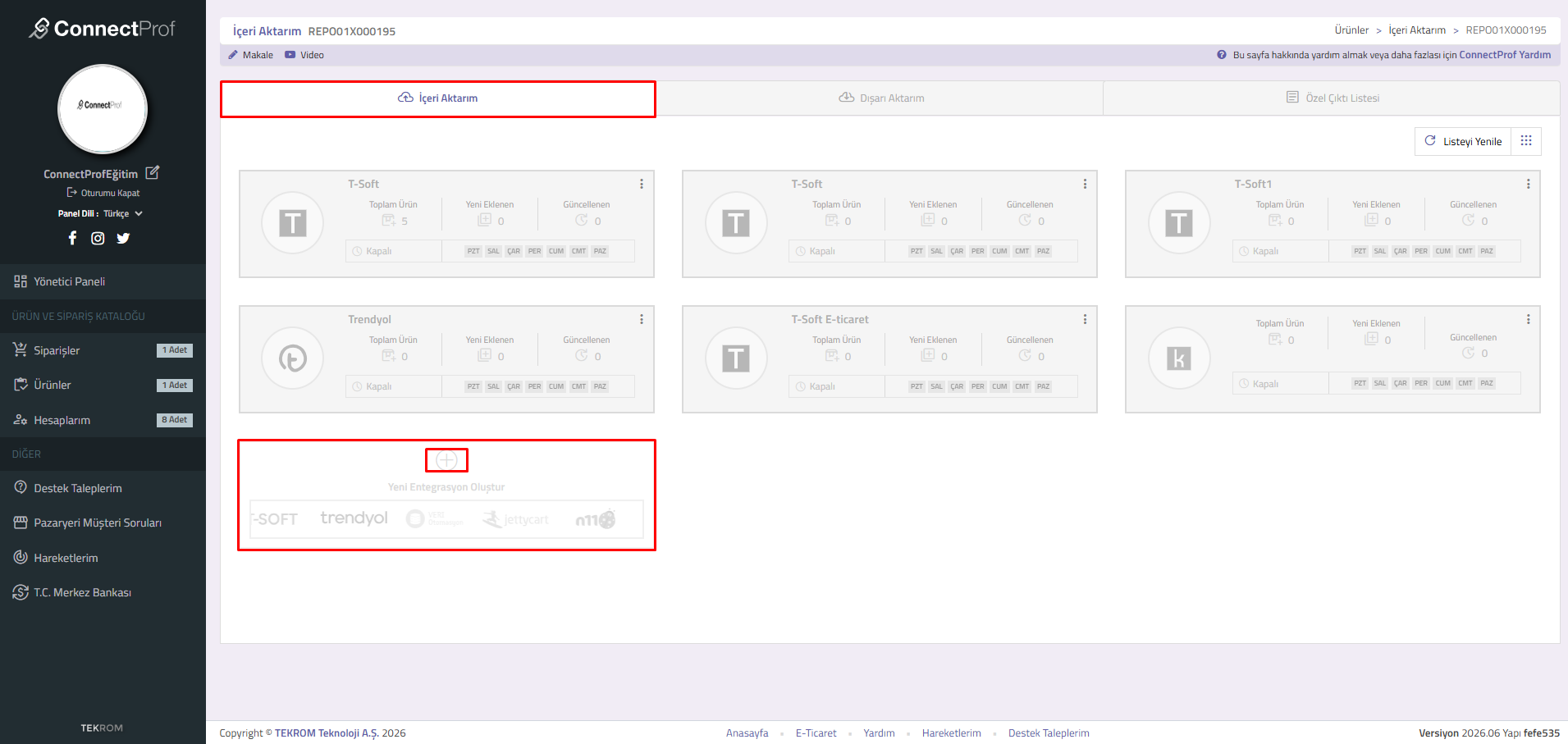Open the Siparişler cart icon in sidebar
1568x744 pixels.
tap(21, 349)
